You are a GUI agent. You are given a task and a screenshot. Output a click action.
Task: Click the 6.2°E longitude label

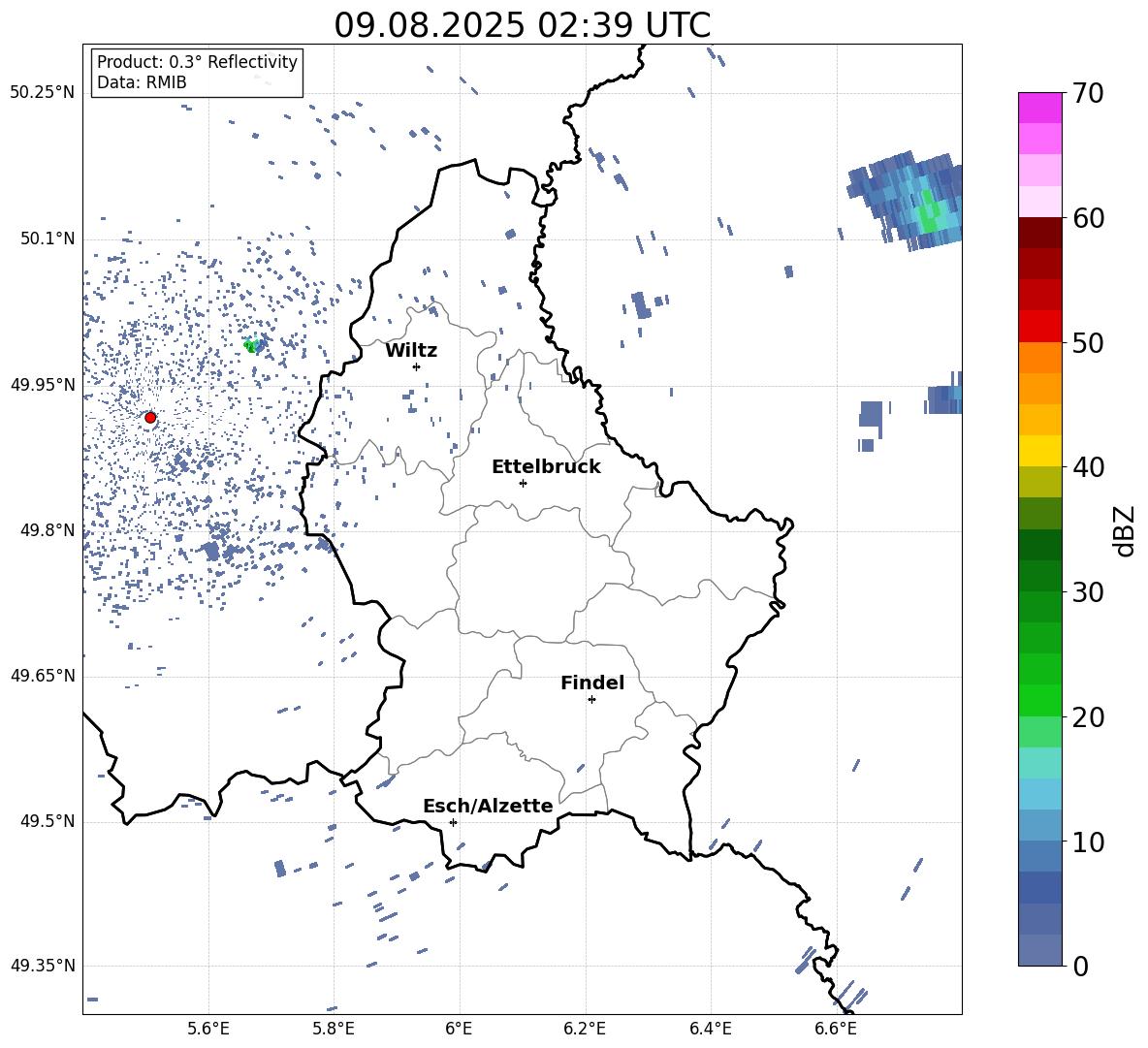[585, 1029]
